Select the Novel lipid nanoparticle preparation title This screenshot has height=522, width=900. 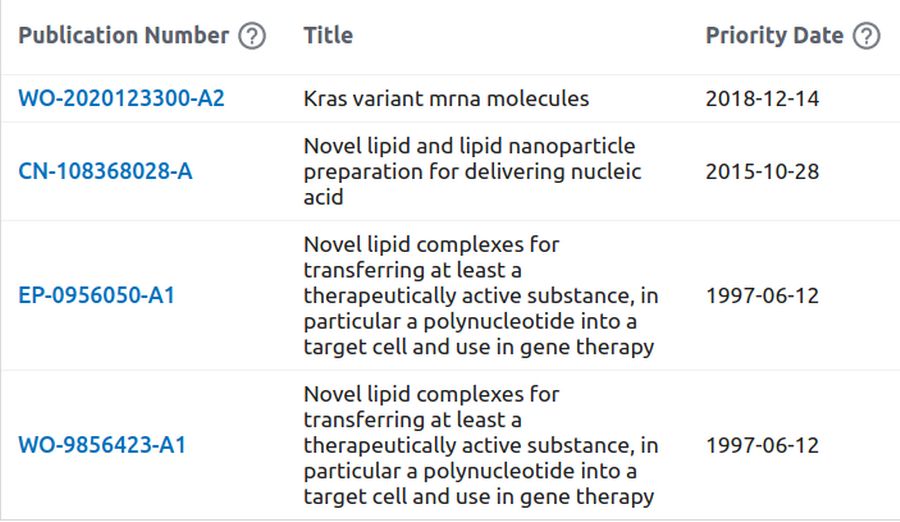pos(472,171)
